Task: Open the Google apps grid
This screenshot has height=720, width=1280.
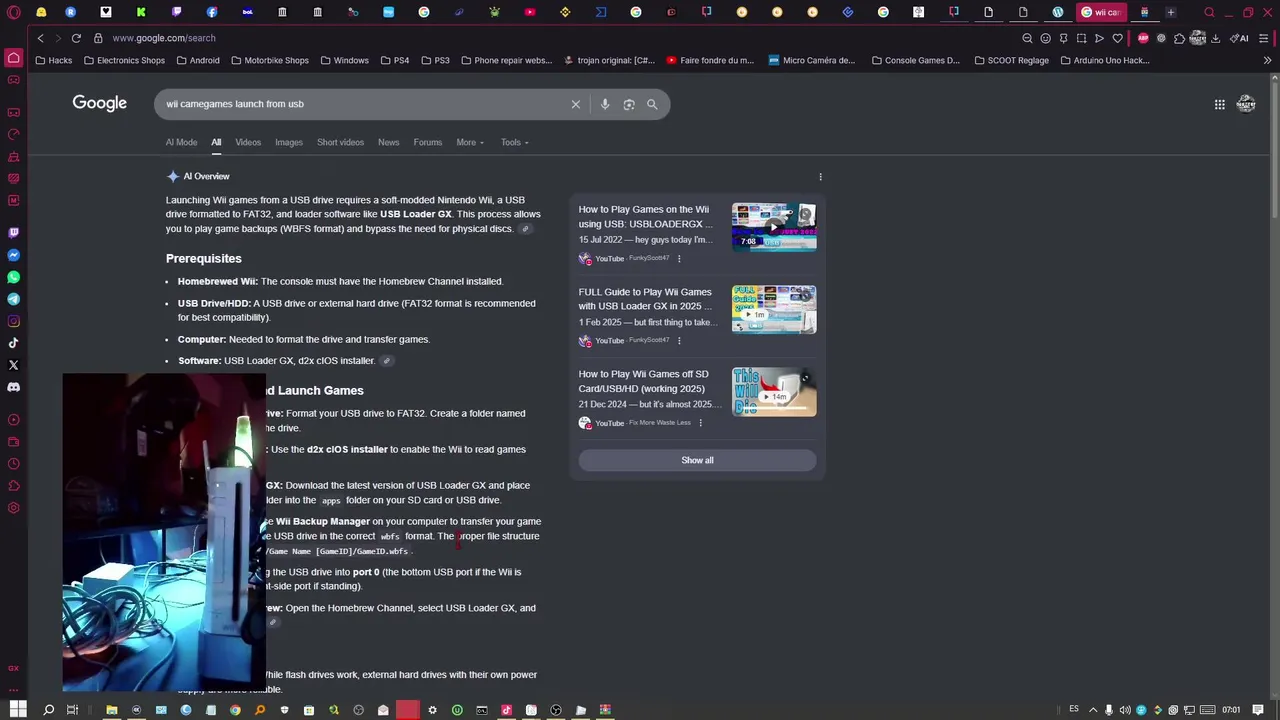Action: (x=1219, y=104)
